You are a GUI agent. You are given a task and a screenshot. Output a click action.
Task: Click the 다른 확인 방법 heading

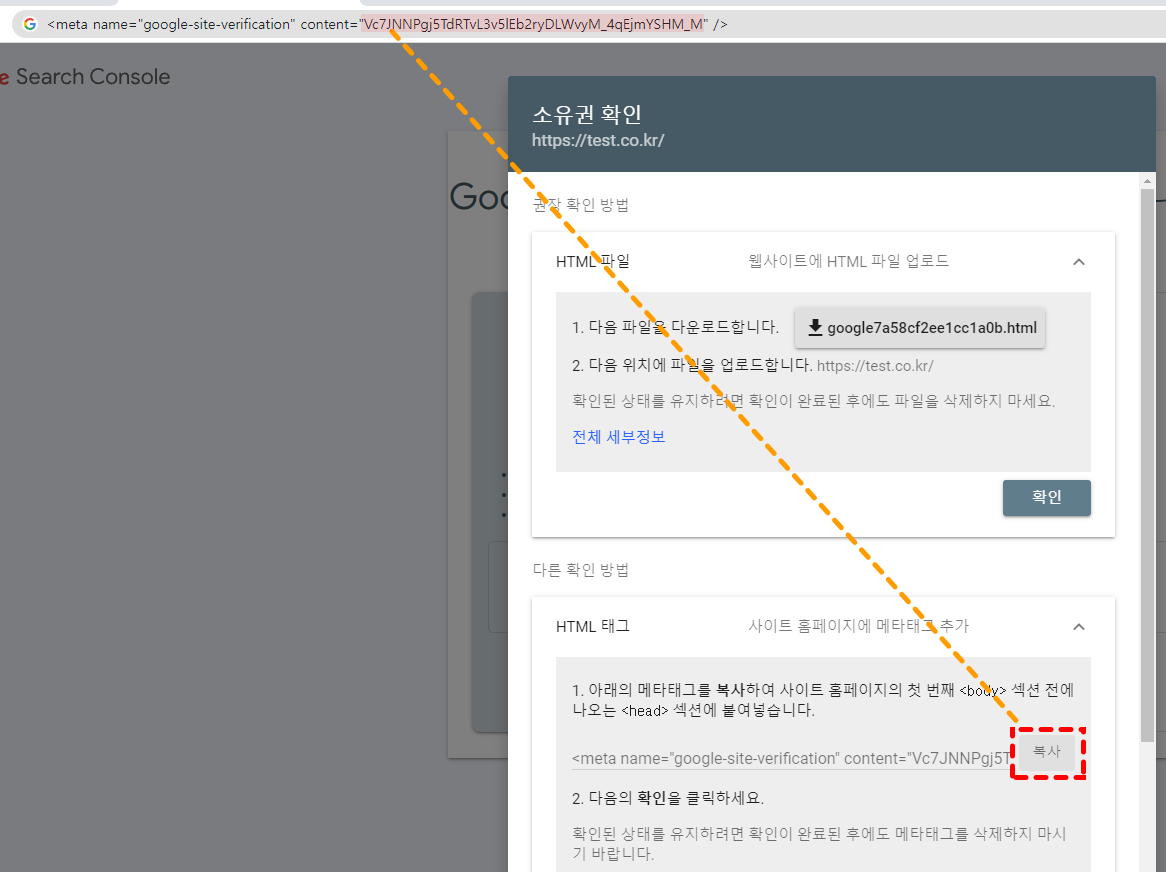[581, 570]
